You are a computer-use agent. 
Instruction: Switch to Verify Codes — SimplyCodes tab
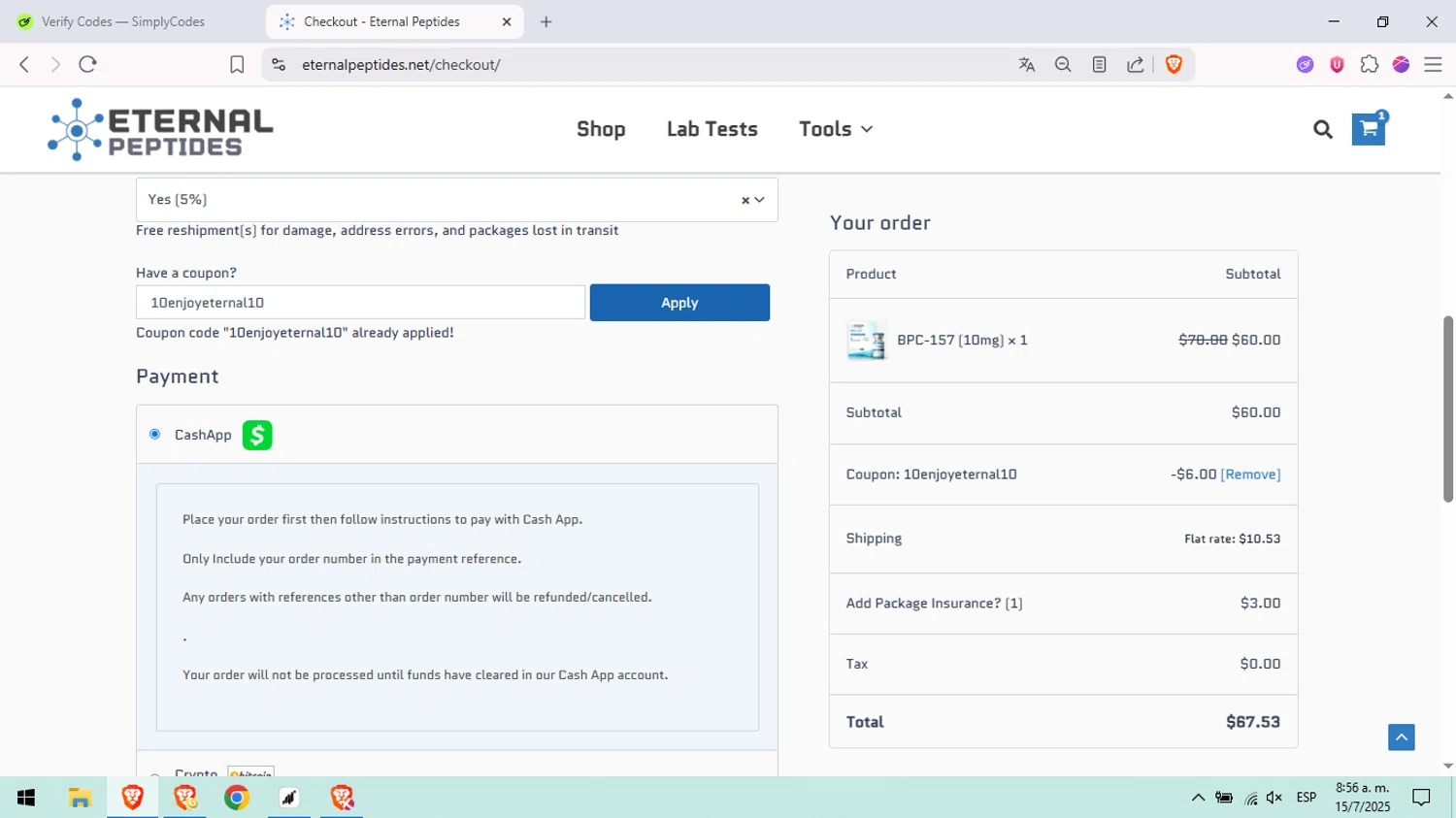tap(123, 21)
